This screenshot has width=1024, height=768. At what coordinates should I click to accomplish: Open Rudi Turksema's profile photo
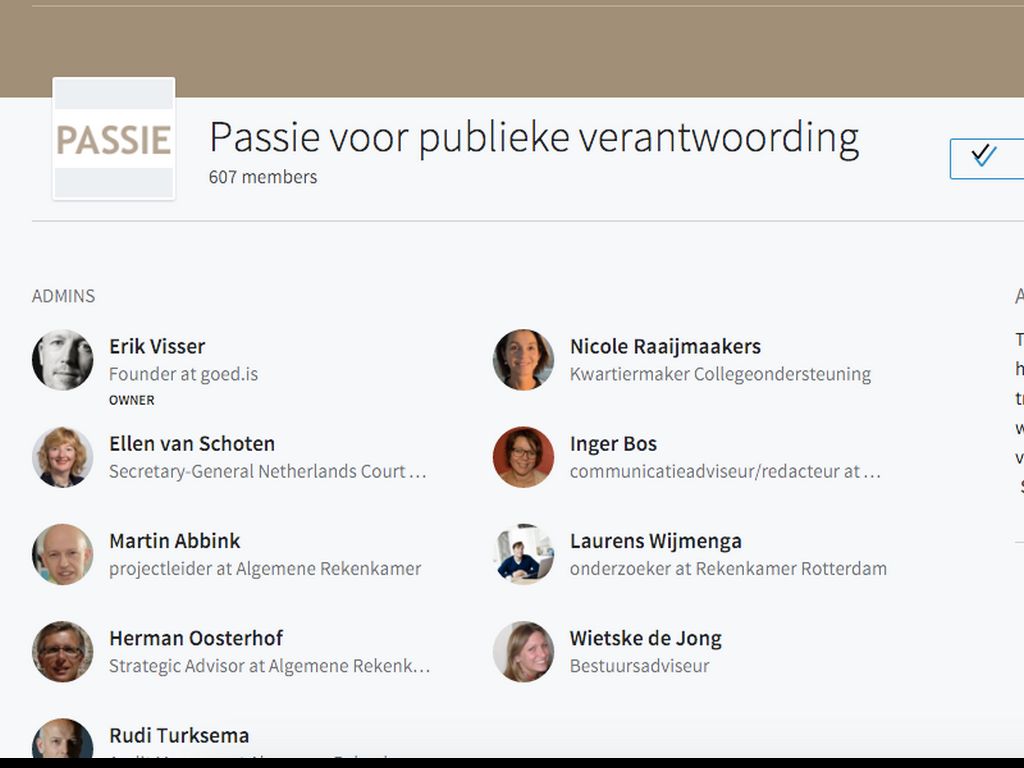coord(62,740)
